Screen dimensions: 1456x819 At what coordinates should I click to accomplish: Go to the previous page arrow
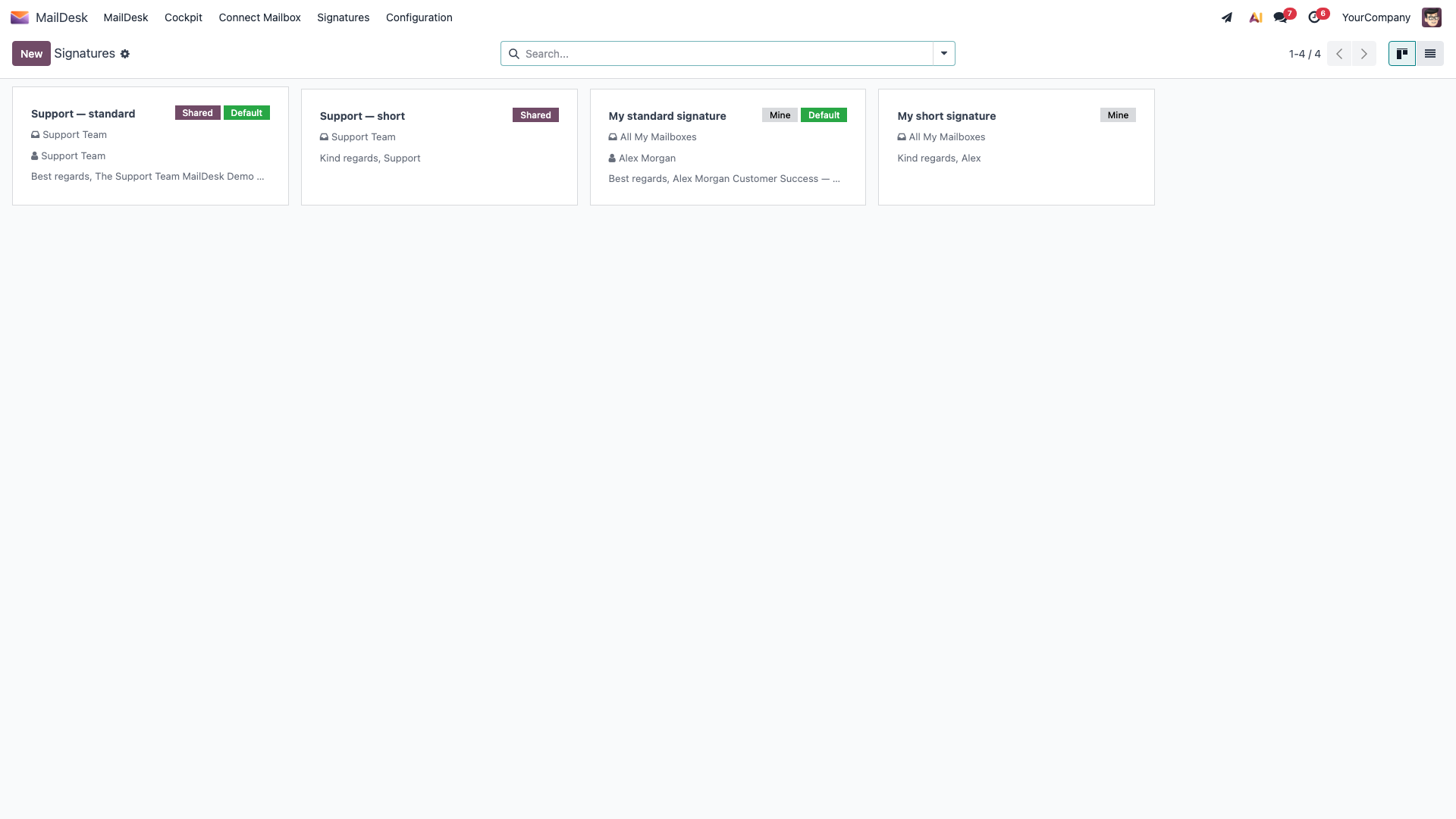tap(1339, 54)
